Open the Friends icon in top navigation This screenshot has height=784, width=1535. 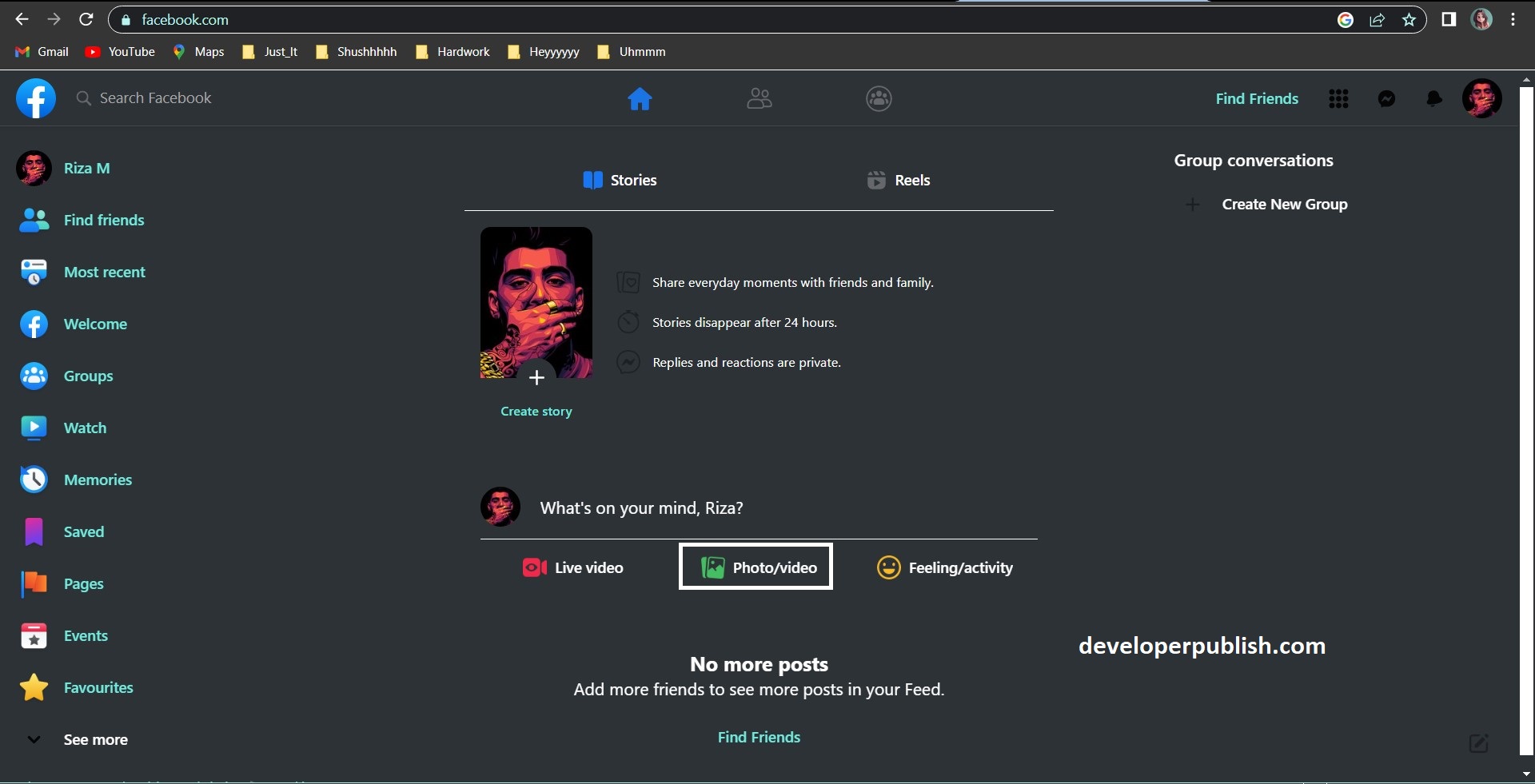759,98
